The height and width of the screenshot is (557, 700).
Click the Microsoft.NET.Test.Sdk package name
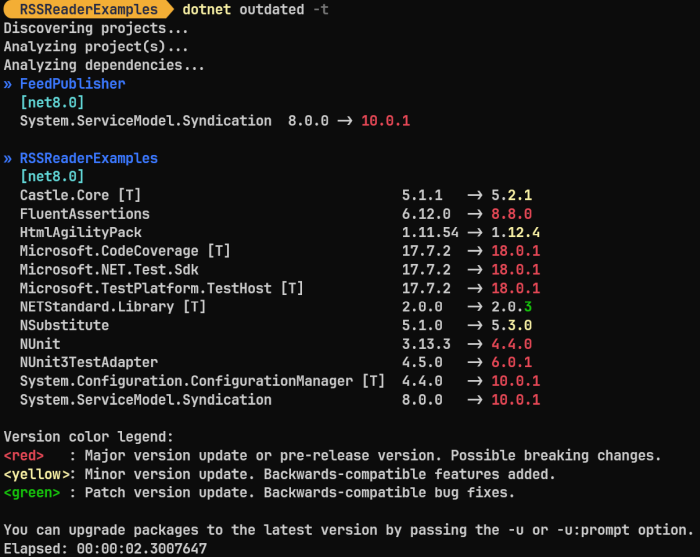click(109, 270)
